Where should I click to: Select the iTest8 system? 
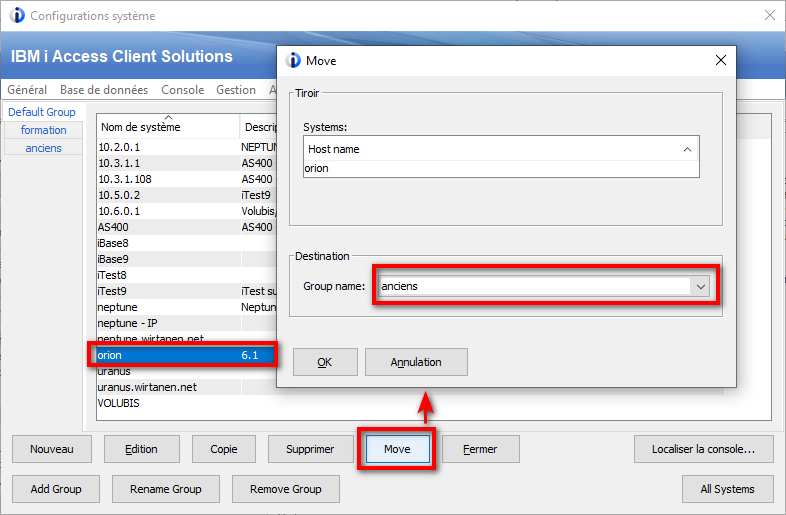112,275
